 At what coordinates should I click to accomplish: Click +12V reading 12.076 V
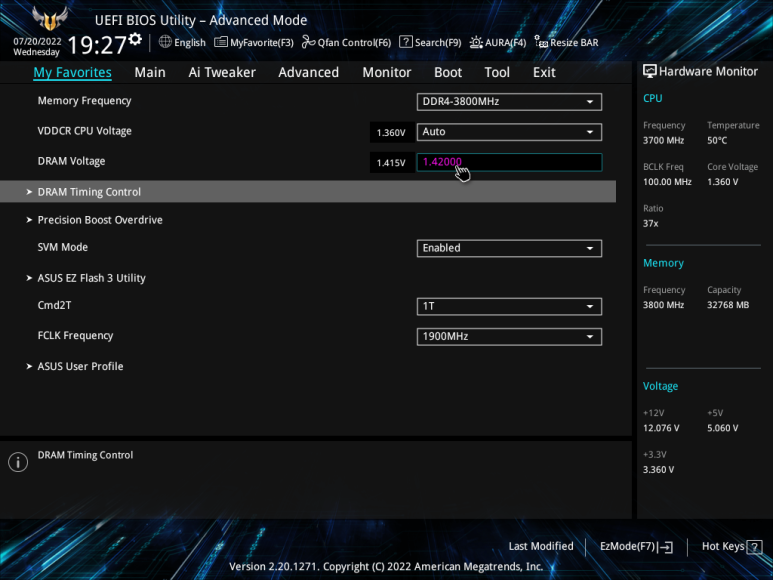tap(661, 428)
